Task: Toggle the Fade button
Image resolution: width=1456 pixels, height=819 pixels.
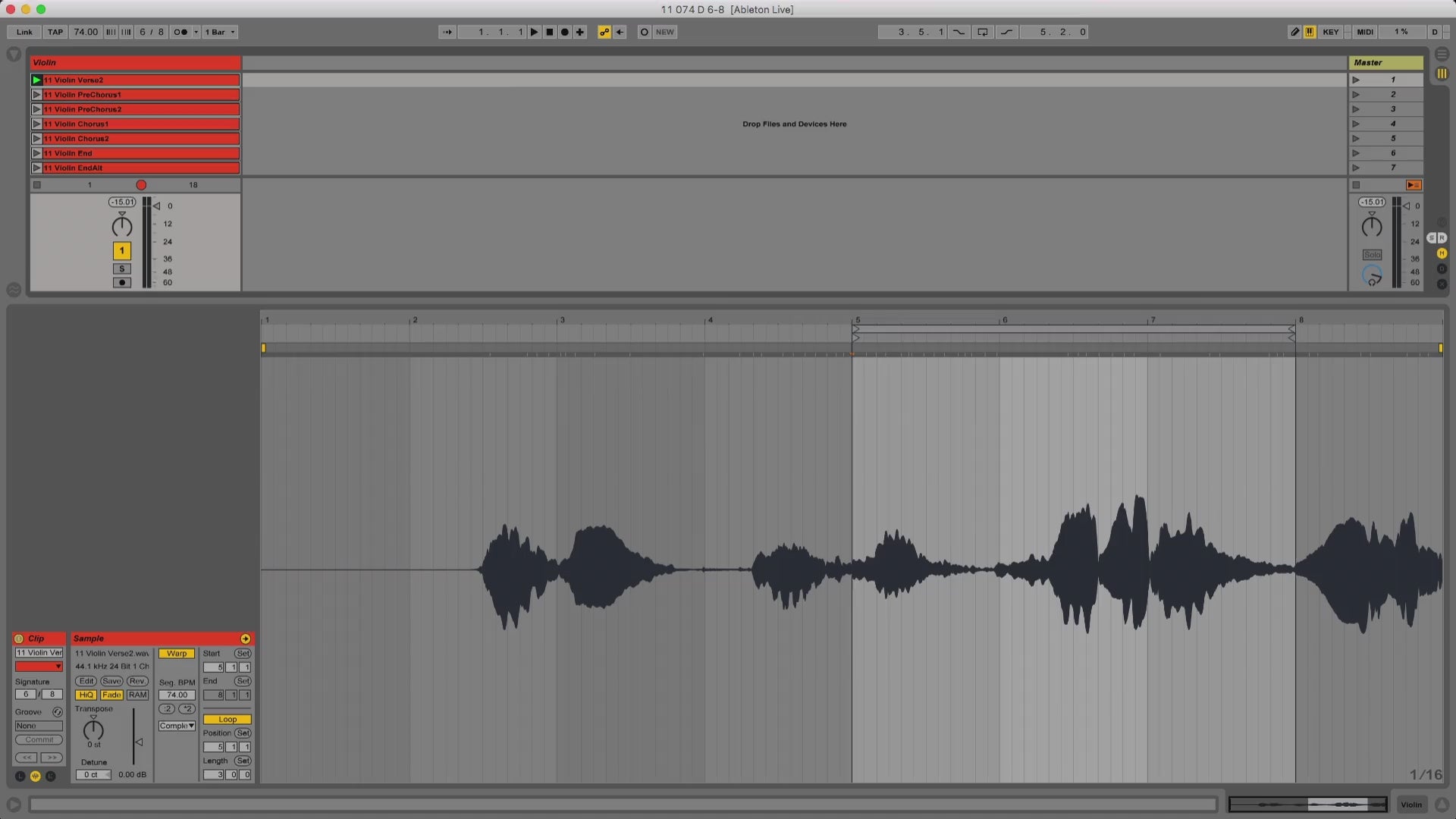Action: 111,695
